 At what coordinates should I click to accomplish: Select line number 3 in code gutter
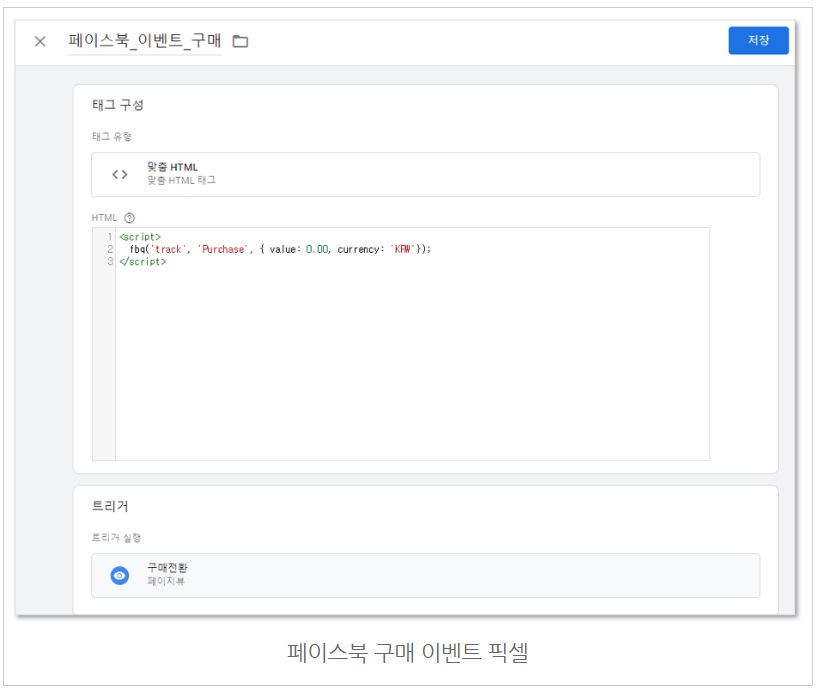pyautogui.click(x=110, y=262)
